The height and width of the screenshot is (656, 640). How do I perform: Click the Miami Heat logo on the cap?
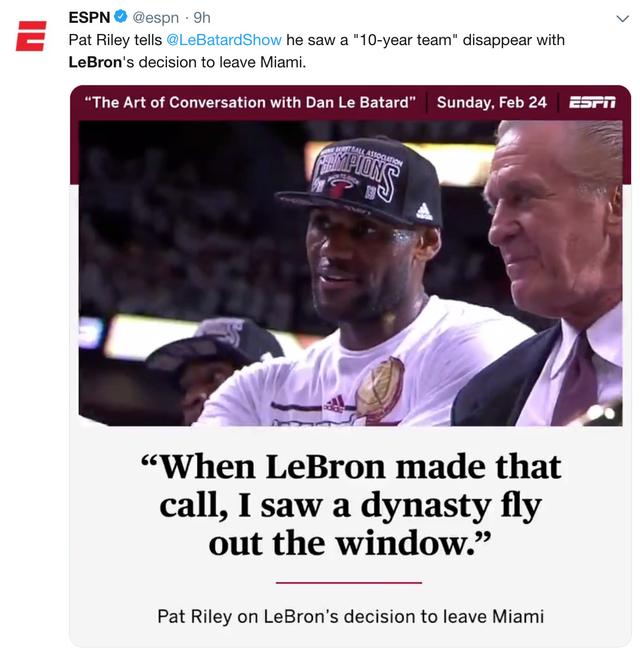340,188
